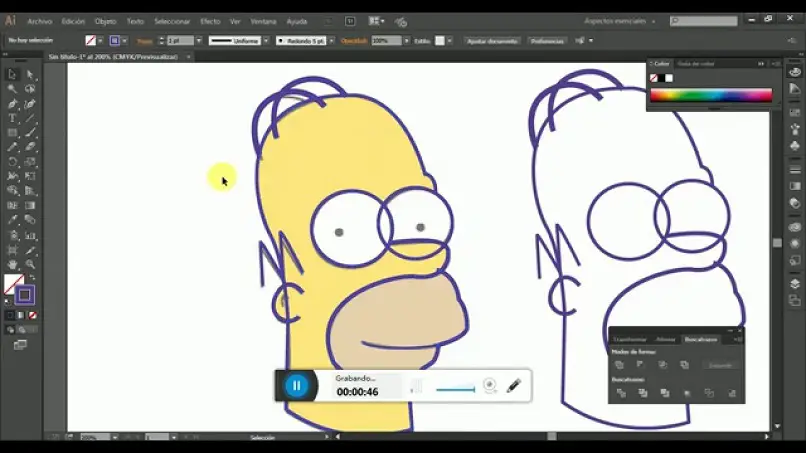Select the Pen tool

12,104
